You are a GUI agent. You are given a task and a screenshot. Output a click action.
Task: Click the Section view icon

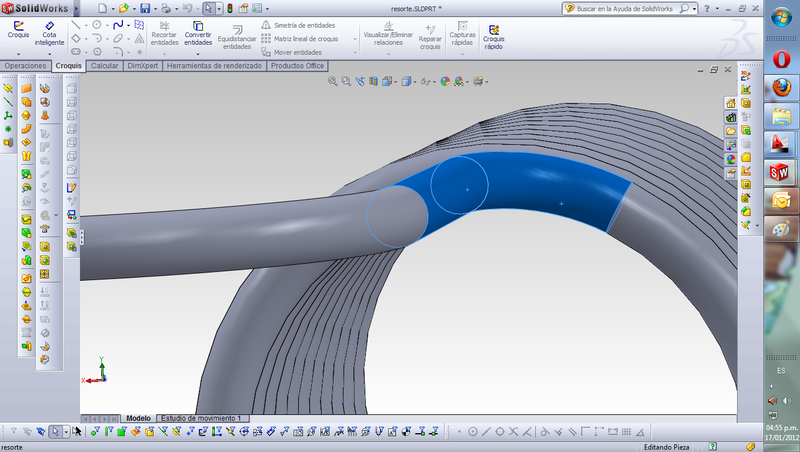tap(373, 81)
